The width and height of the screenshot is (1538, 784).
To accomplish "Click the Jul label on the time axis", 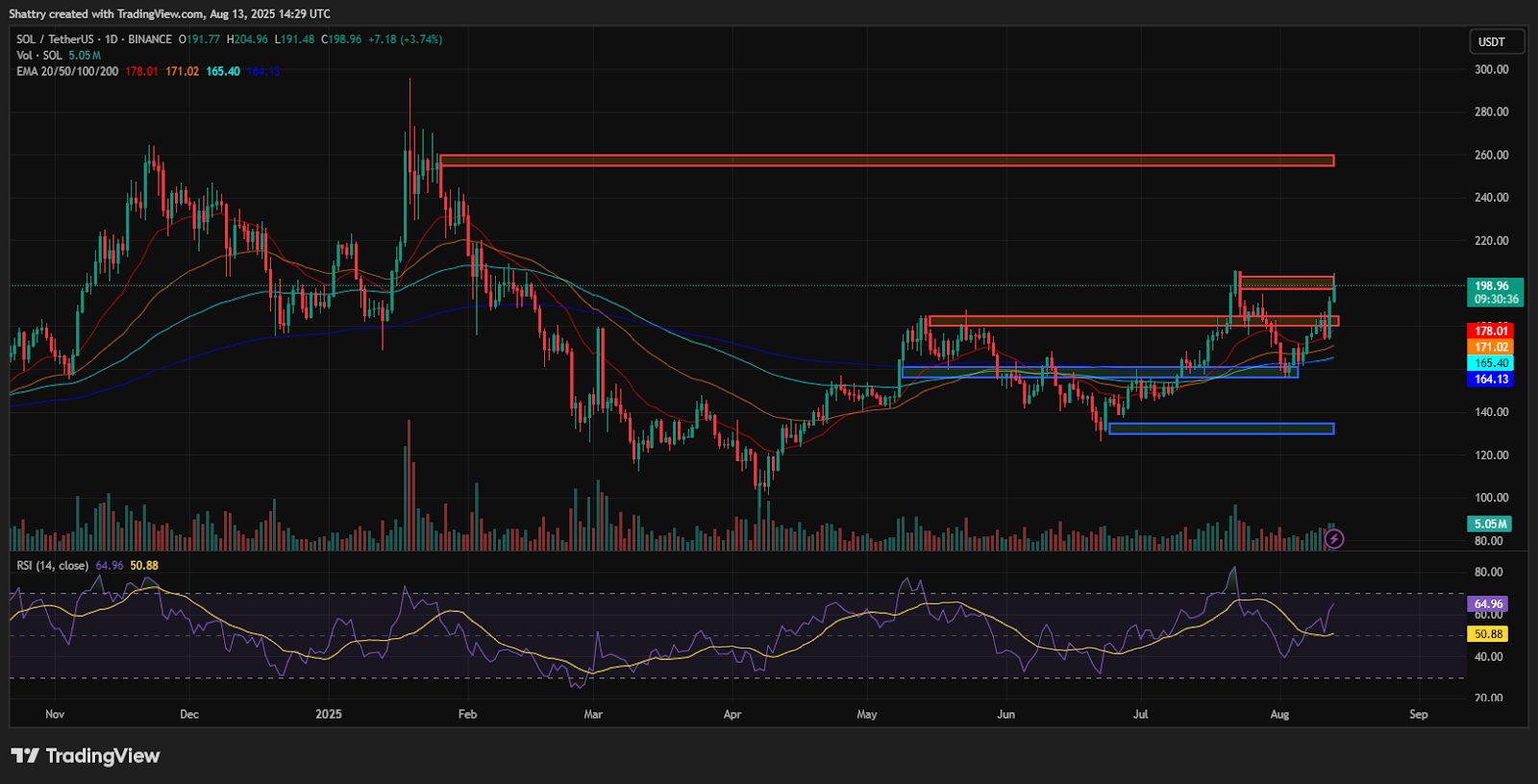I will tap(1141, 714).
